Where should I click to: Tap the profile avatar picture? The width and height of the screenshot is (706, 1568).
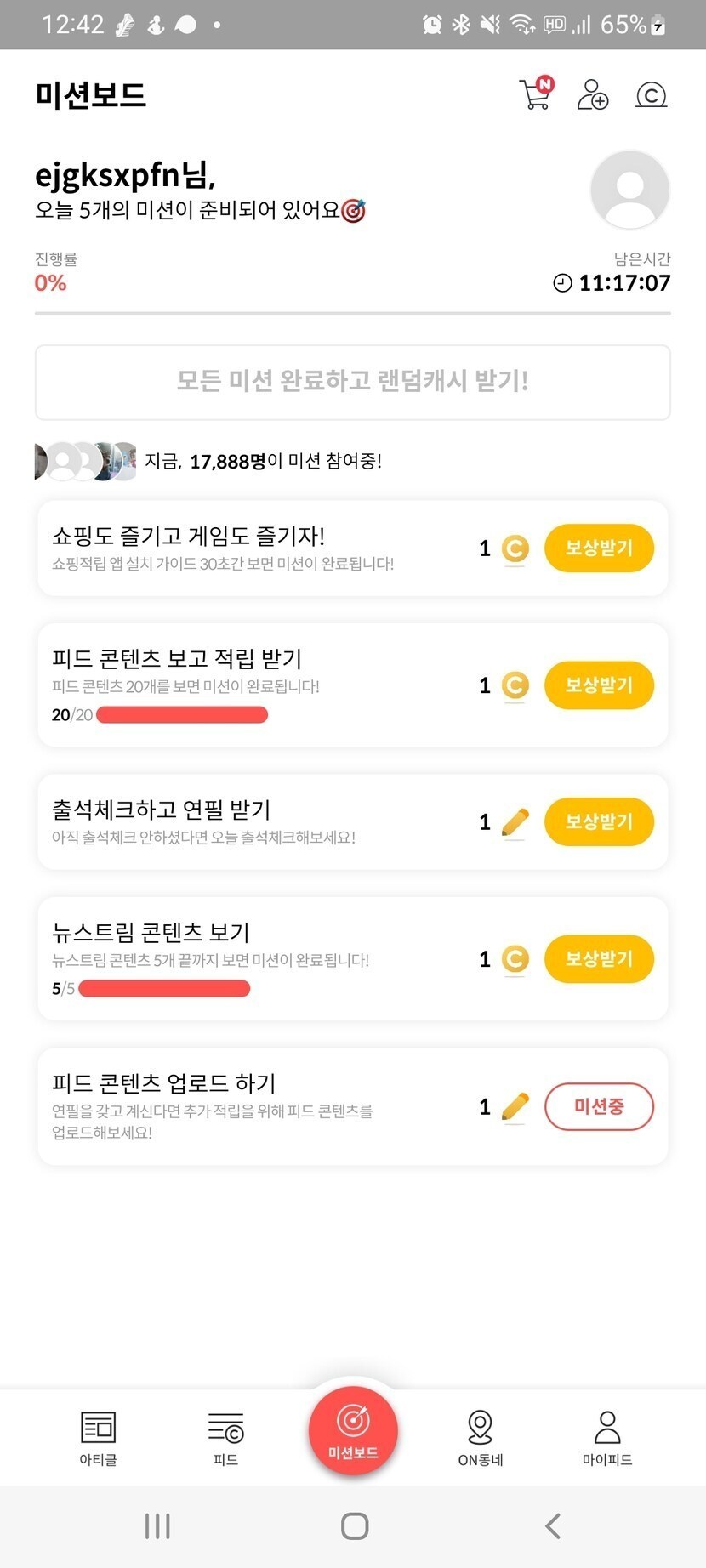(x=629, y=190)
